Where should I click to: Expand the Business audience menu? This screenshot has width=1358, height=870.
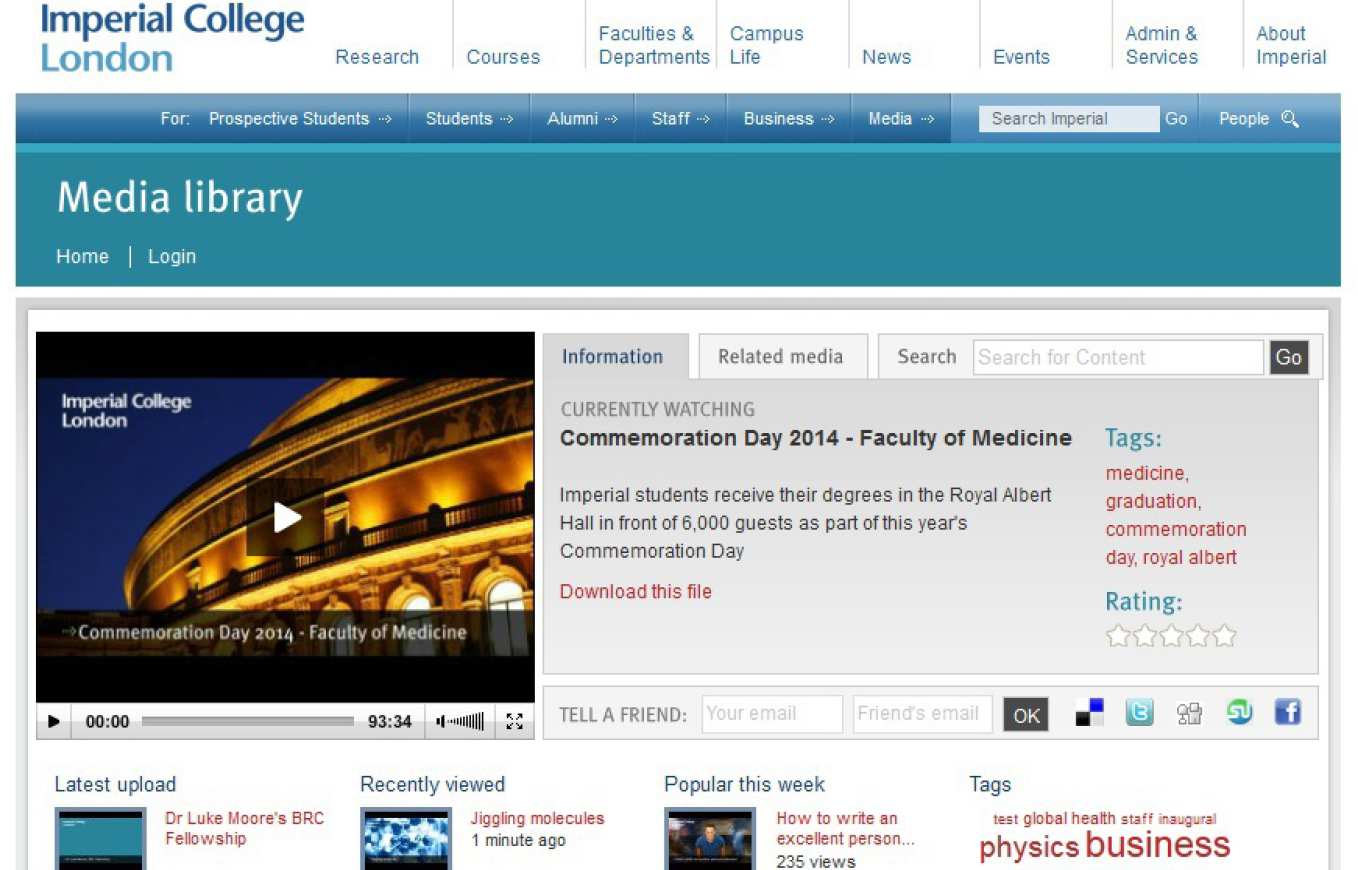click(788, 119)
